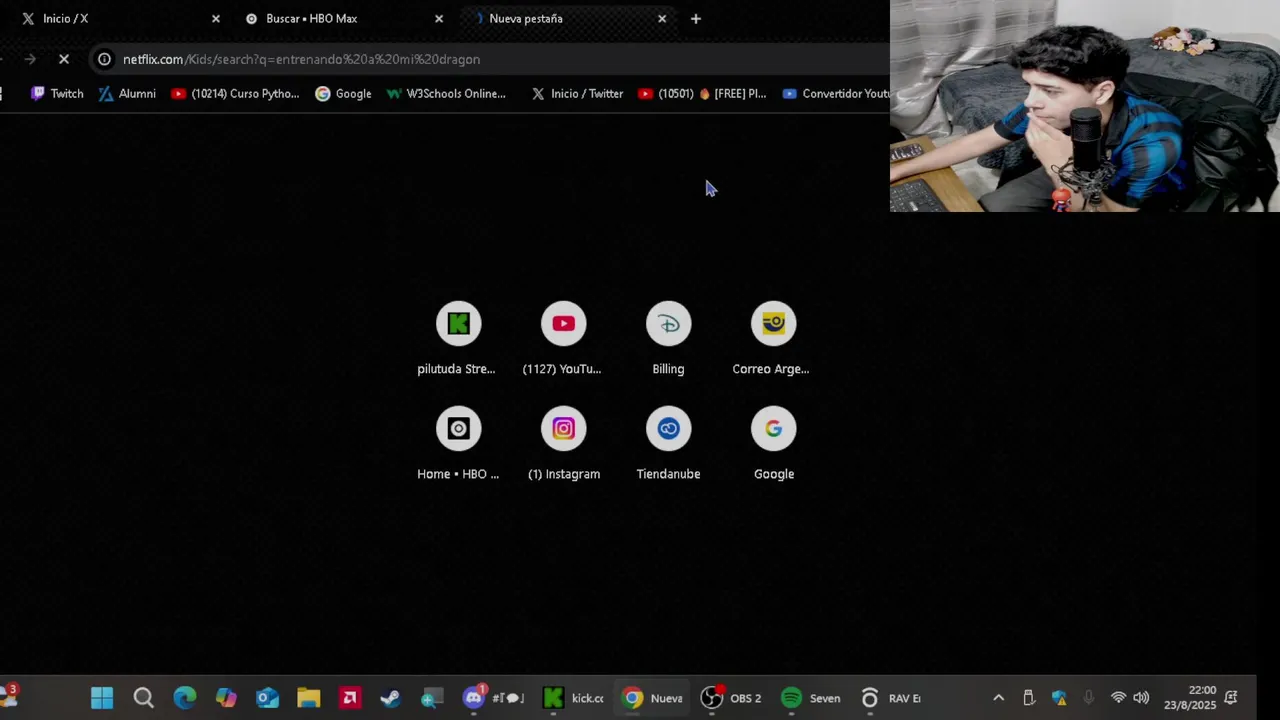
Task: Go forward with the arrow button
Action: click(x=30, y=59)
